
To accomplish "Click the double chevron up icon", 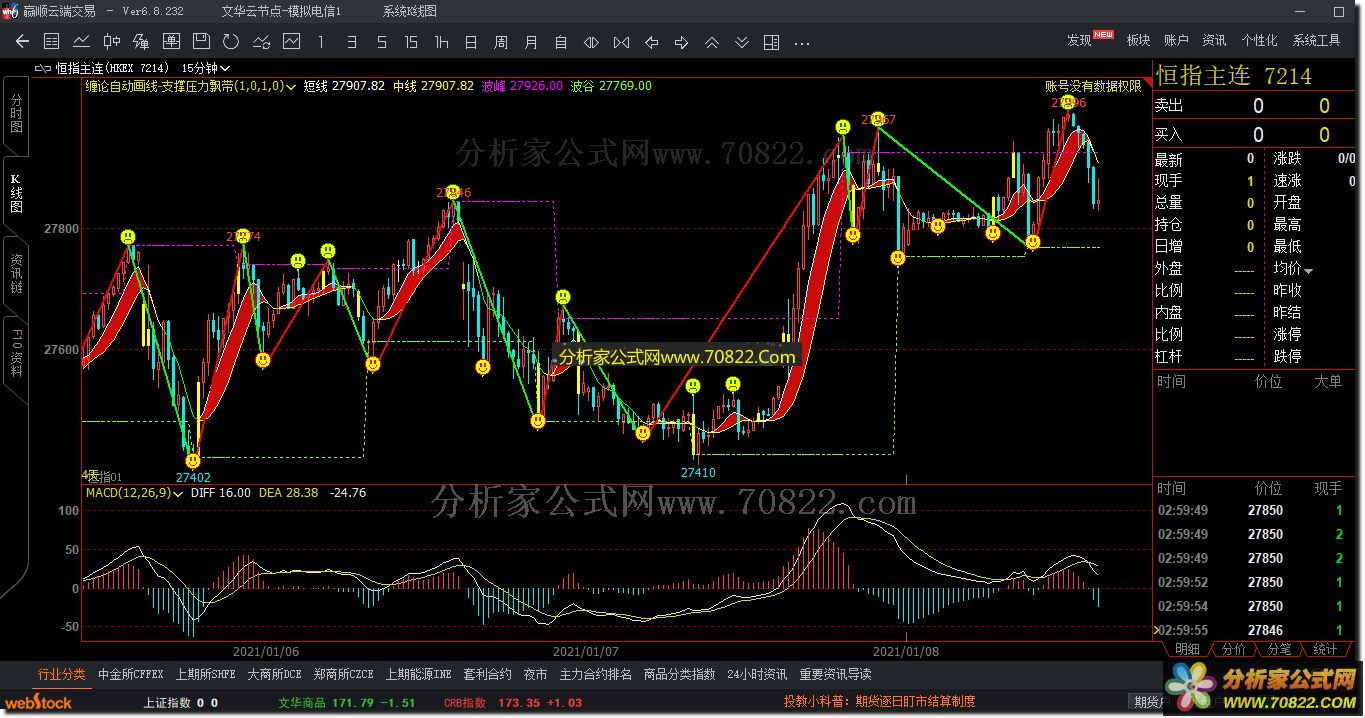I will 711,42.
